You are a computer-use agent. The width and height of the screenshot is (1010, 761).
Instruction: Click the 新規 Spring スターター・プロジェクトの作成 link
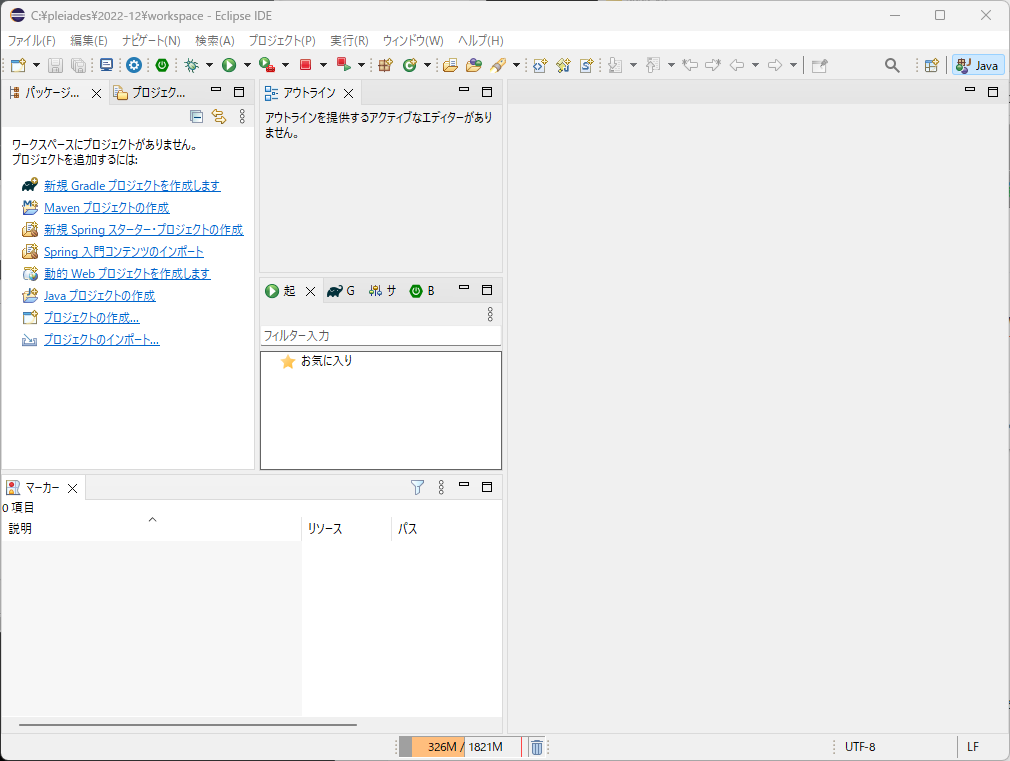tap(144, 229)
